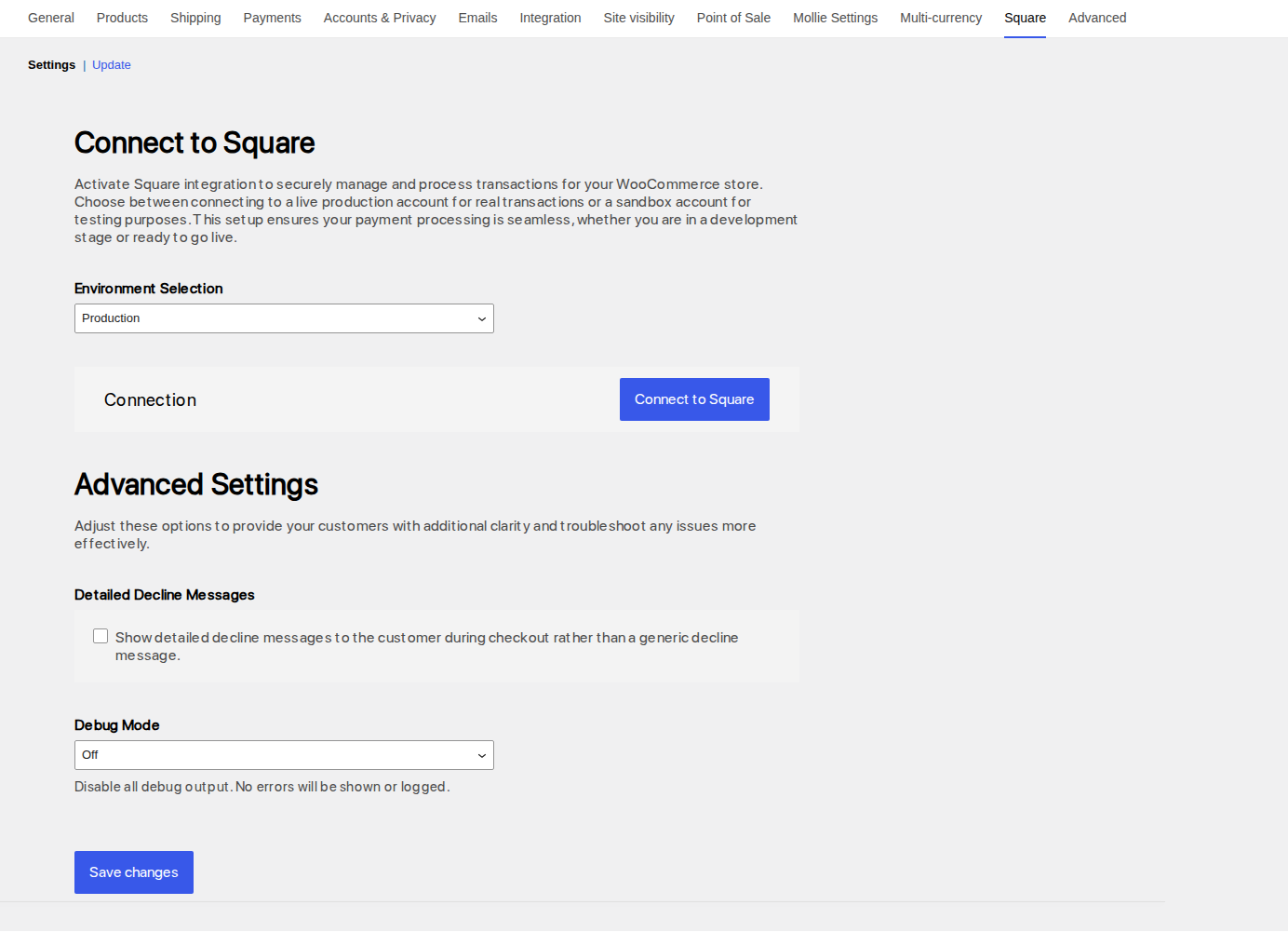Open Accounts & Privacy tab
Image resolution: width=1288 pixels, height=932 pixels.
[380, 18]
